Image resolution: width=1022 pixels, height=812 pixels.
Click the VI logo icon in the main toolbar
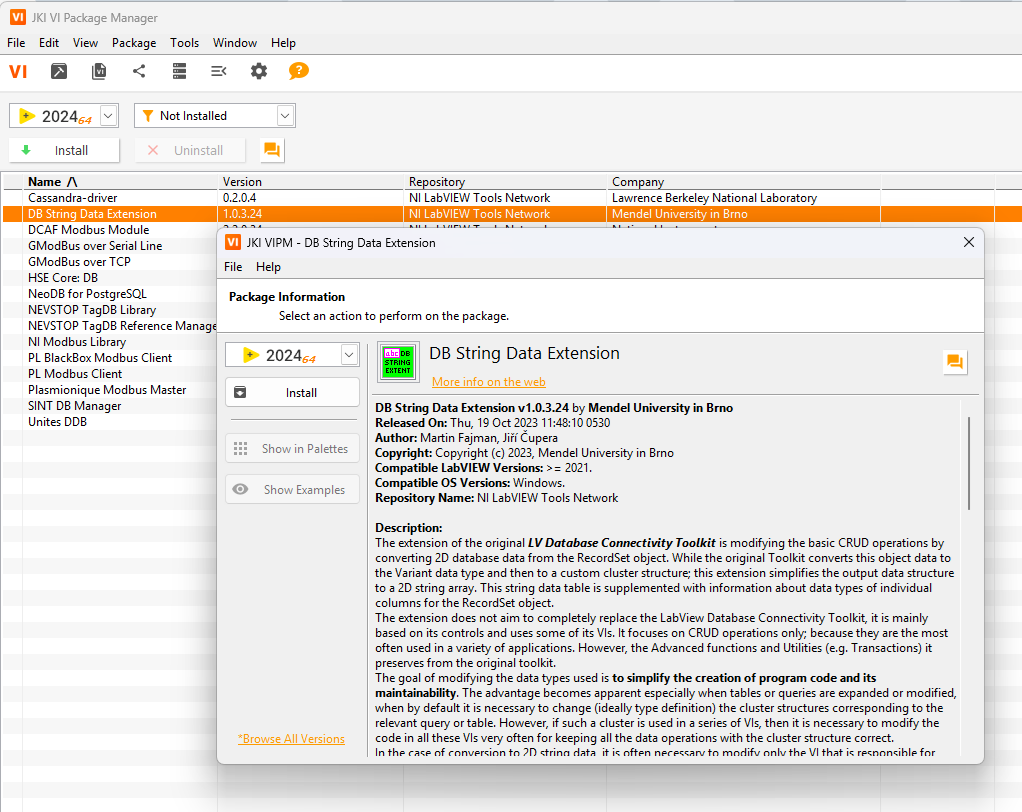(18, 71)
